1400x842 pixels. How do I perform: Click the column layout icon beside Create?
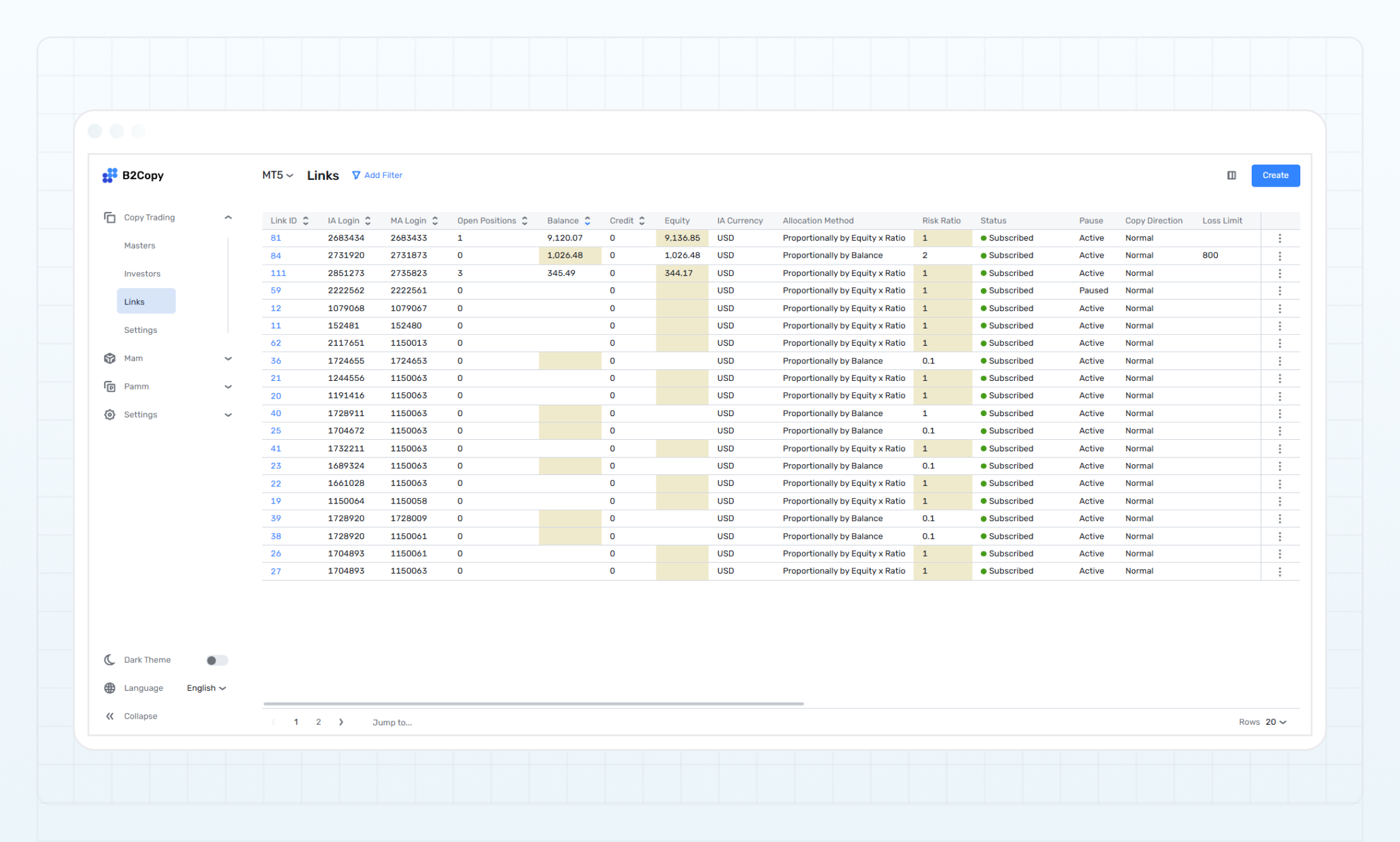1231,176
